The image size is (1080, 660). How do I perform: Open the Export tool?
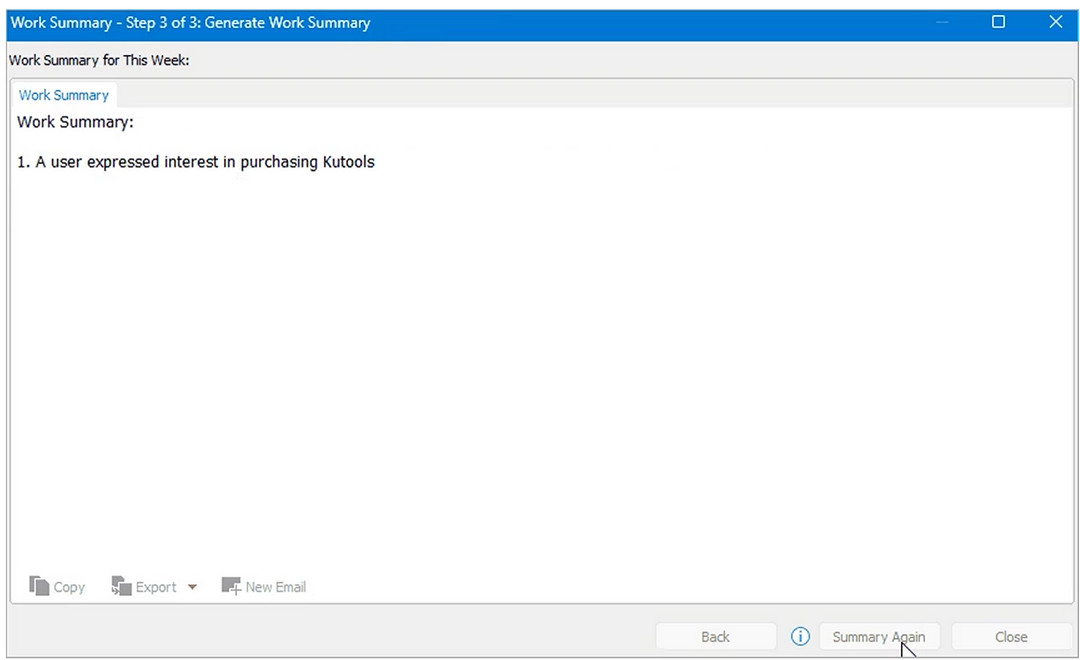click(147, 586)
